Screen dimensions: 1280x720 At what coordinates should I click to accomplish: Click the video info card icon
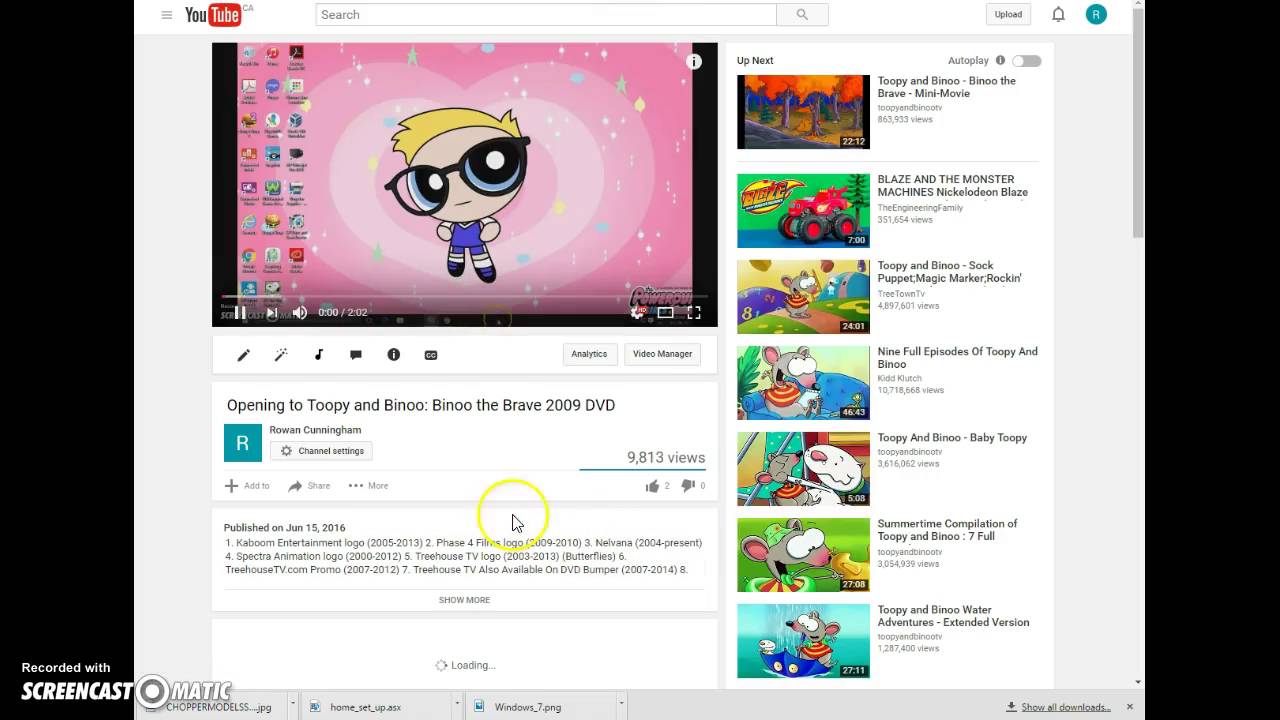coord(694,62)
